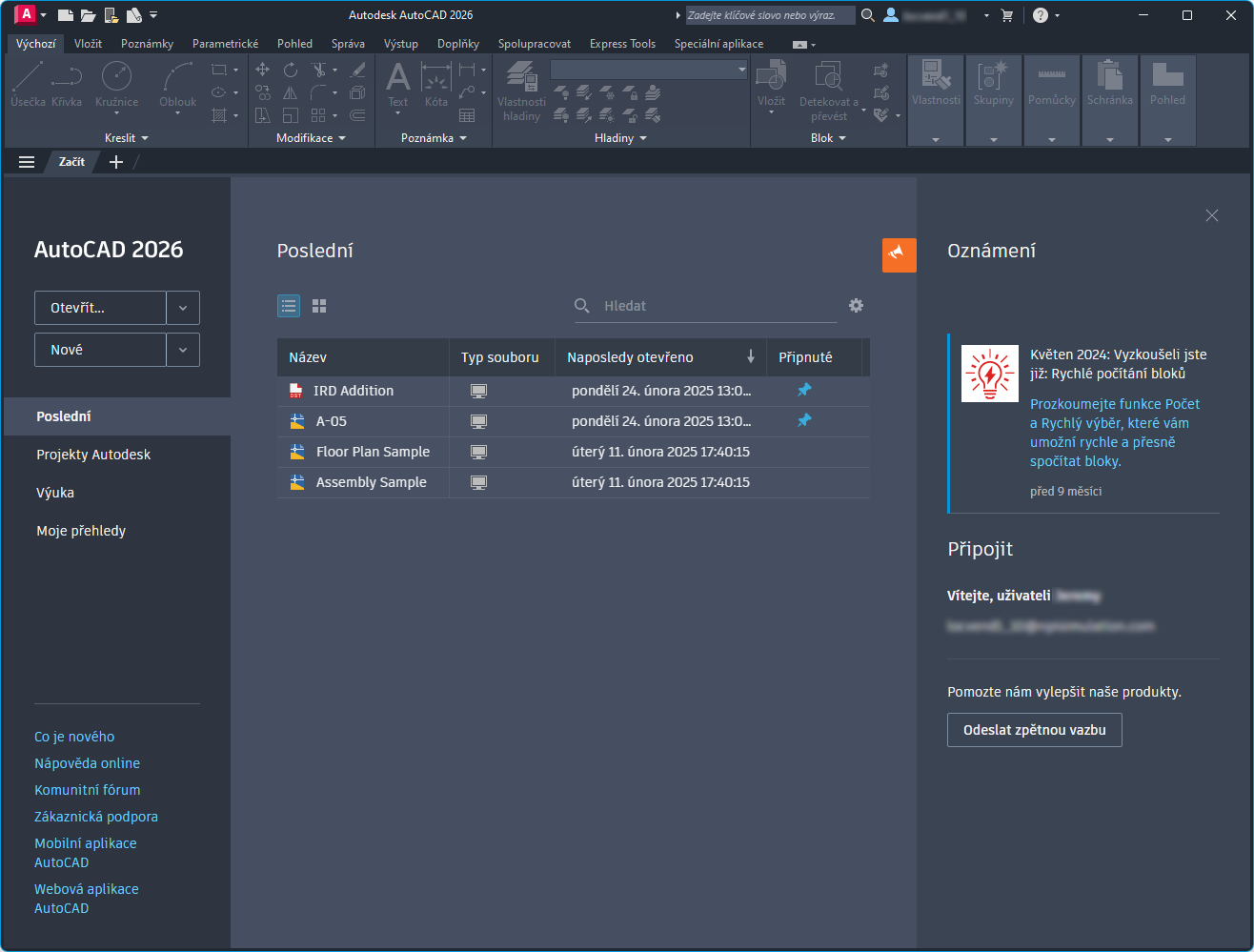Open the Komunitní fórum link
Screen dimensions: 1254x952
pyautogui.click(x=87, y=790)
